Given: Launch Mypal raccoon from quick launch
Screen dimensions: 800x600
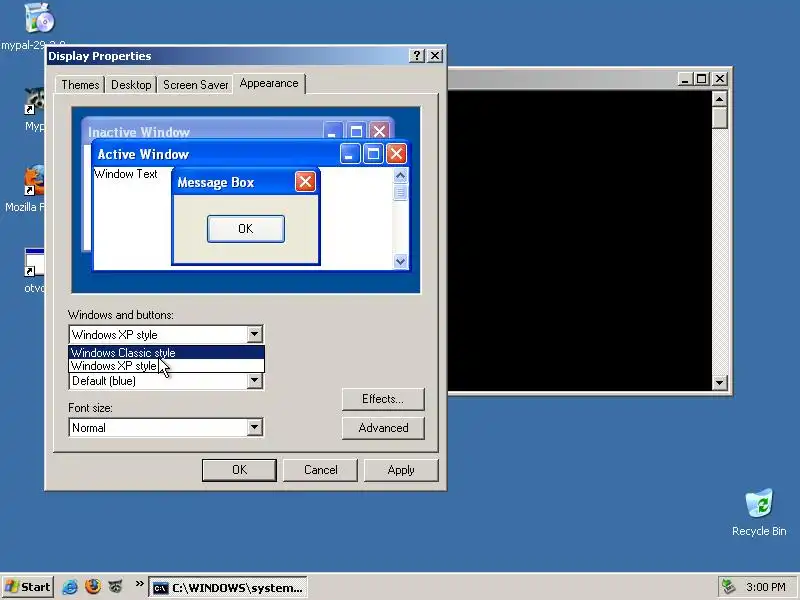Looking at the screenshot, I should (116, 587).
